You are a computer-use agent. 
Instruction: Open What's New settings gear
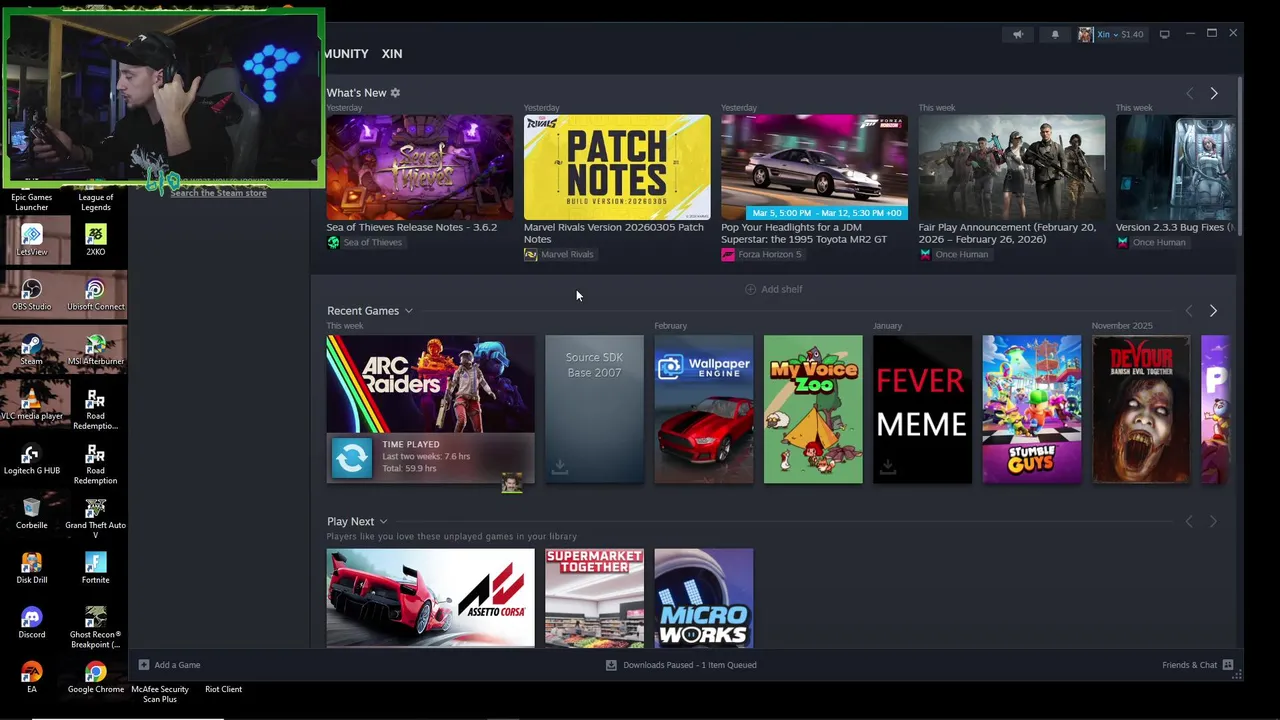(x=395, y=92)
